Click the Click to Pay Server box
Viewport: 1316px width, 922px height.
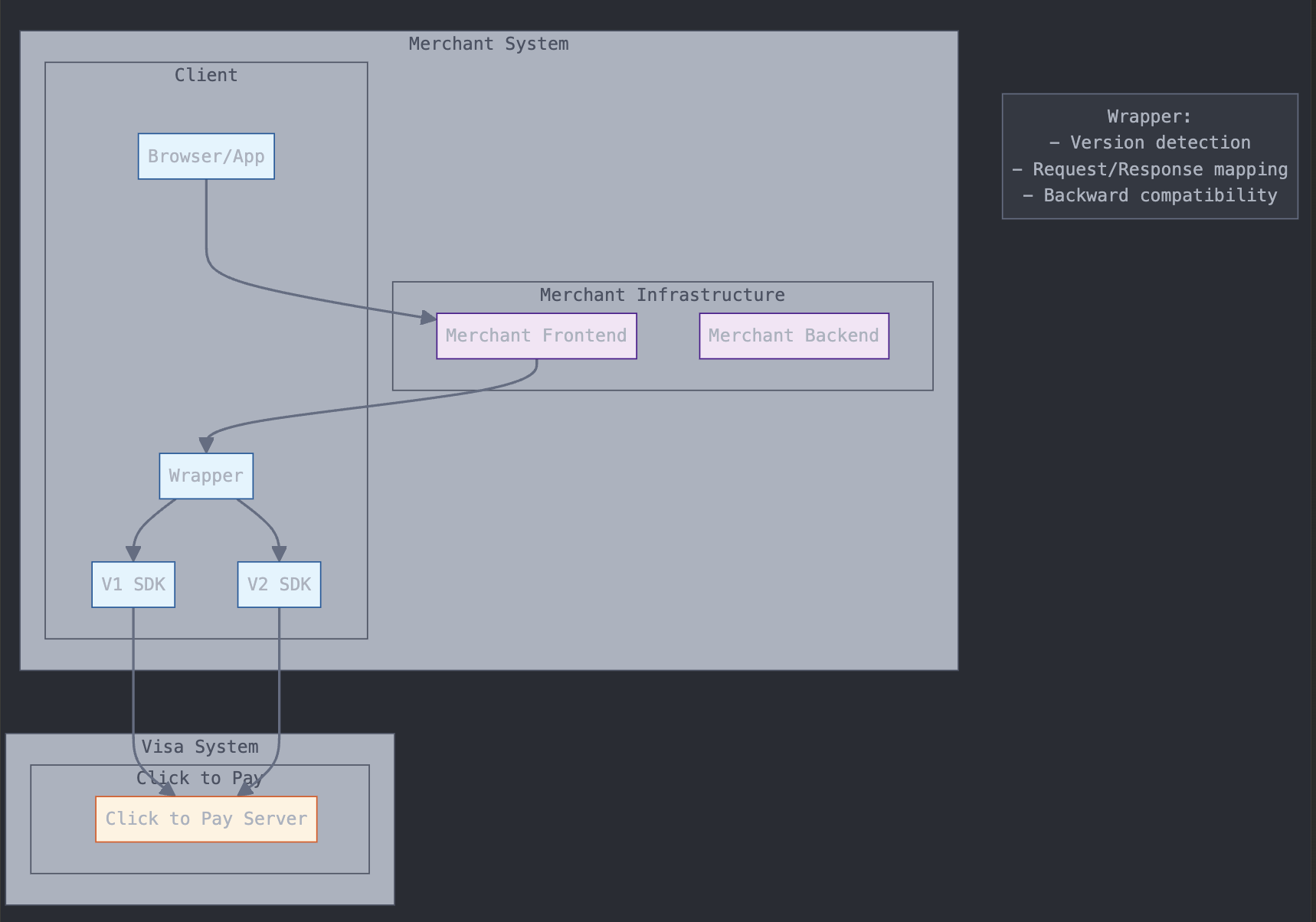[205, 819]
